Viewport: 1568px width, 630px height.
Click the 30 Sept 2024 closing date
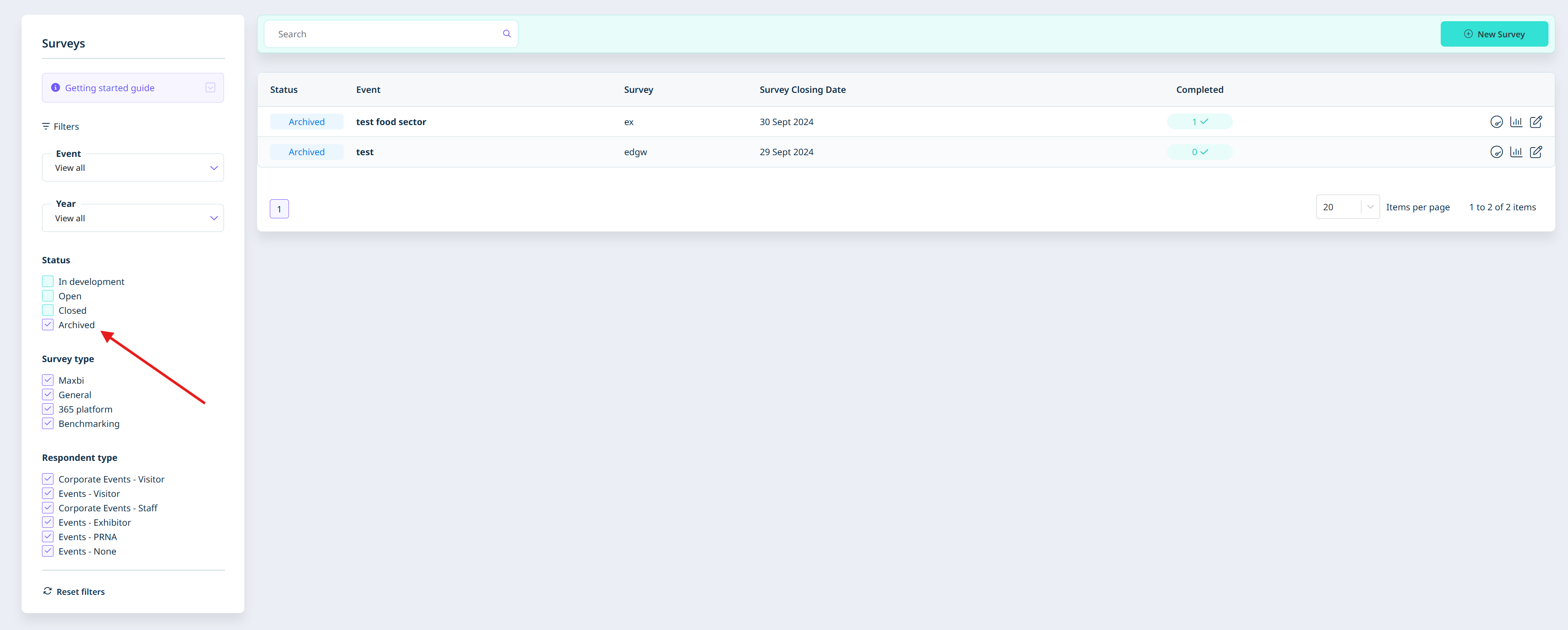[787, 122]
